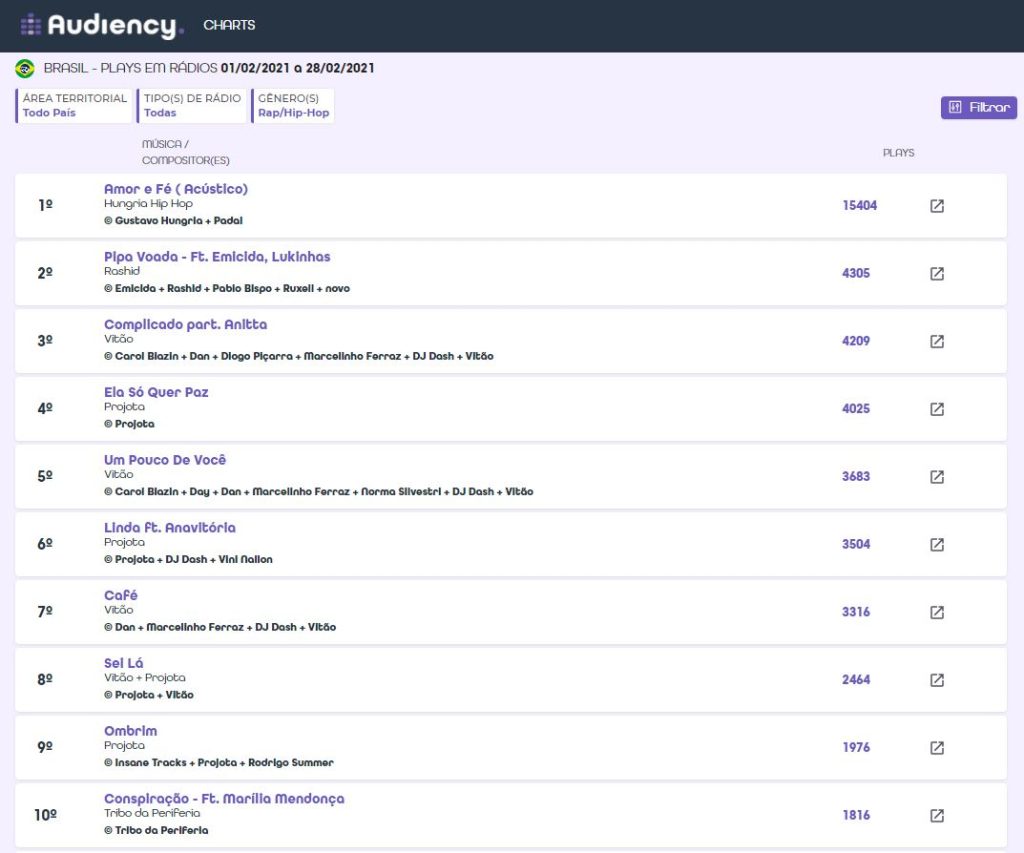
Task: Go to the Charts menu item
Action: click(x=229, y=25)
